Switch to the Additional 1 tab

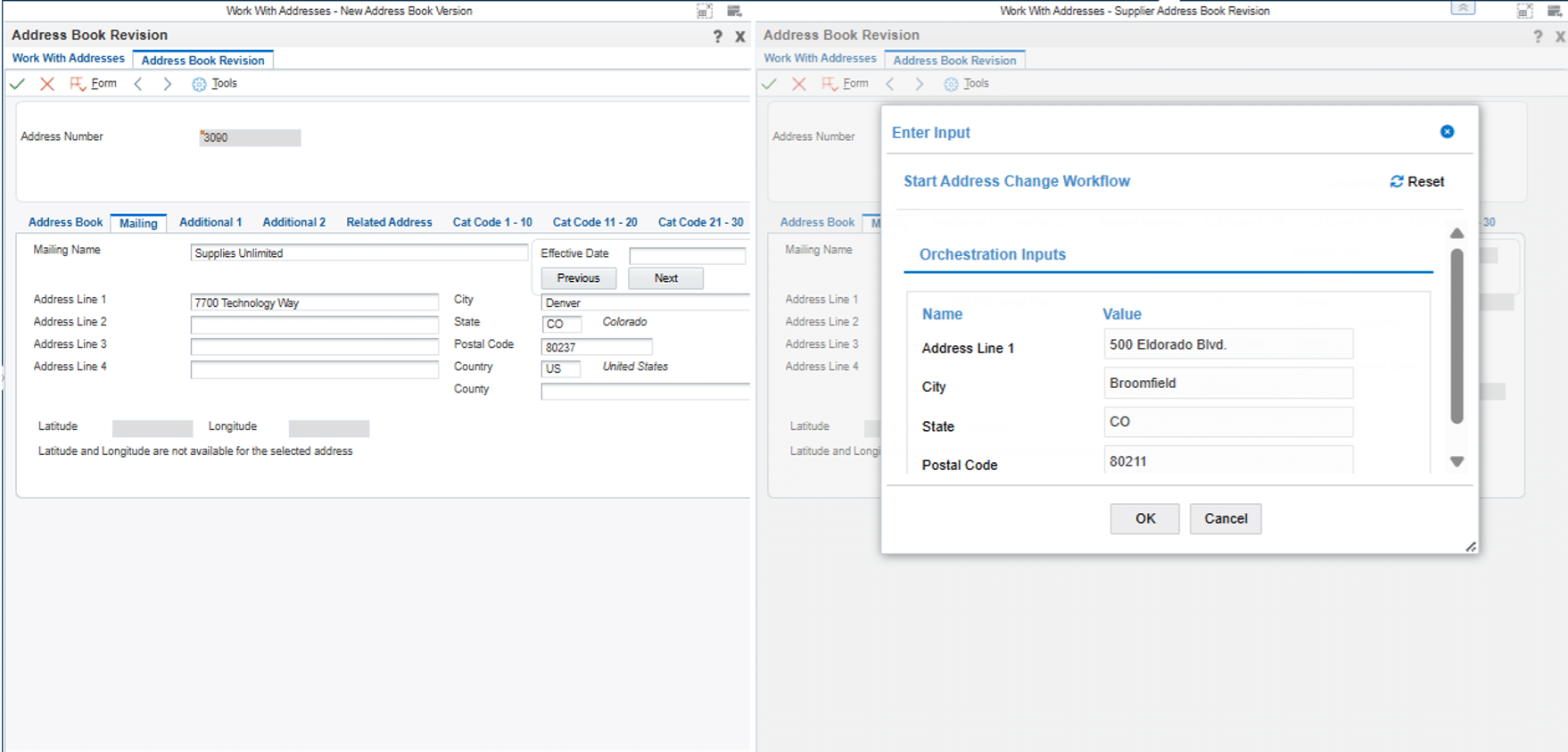[x=210, y=222]
